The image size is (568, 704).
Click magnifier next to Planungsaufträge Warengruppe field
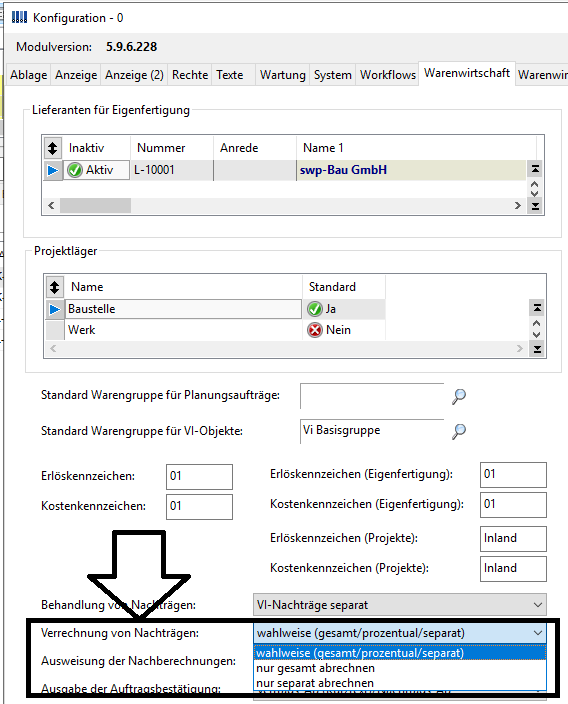click(458, 396)
